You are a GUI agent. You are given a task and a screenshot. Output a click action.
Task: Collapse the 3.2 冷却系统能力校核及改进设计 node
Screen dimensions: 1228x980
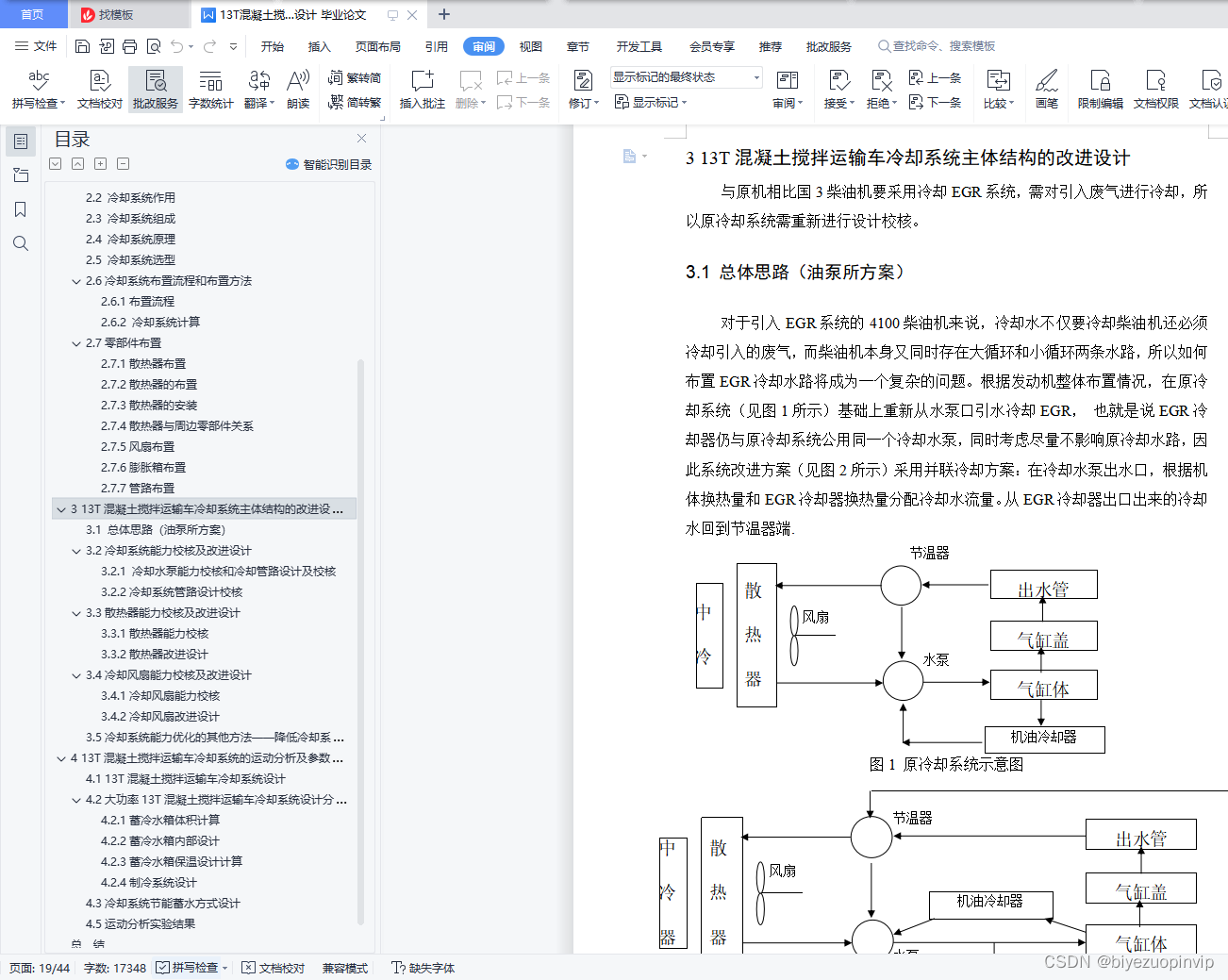[x=76, y=551]
